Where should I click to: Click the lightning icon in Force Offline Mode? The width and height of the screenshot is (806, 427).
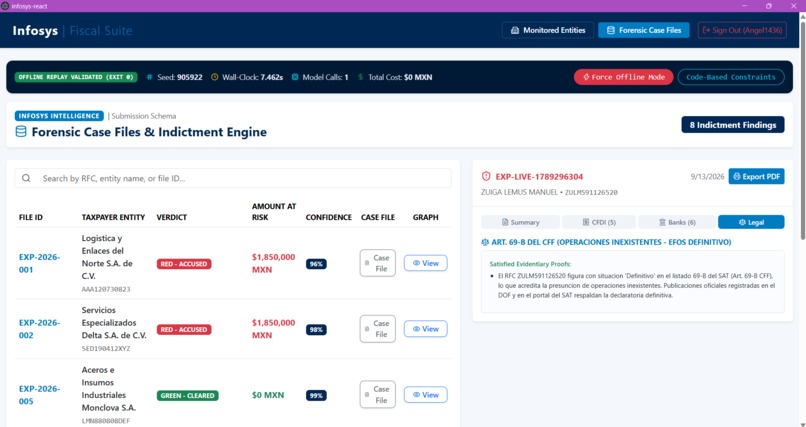pos(585,77)
